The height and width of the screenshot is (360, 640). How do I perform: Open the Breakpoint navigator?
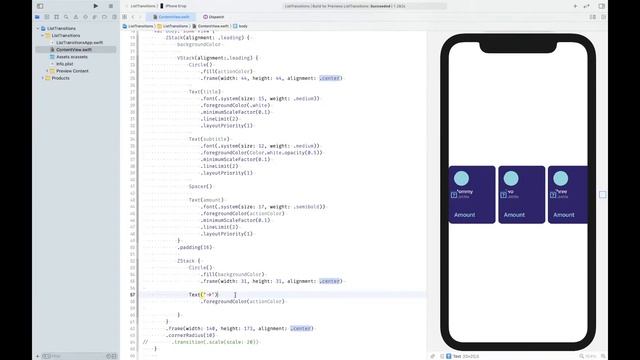coord(104,17)
